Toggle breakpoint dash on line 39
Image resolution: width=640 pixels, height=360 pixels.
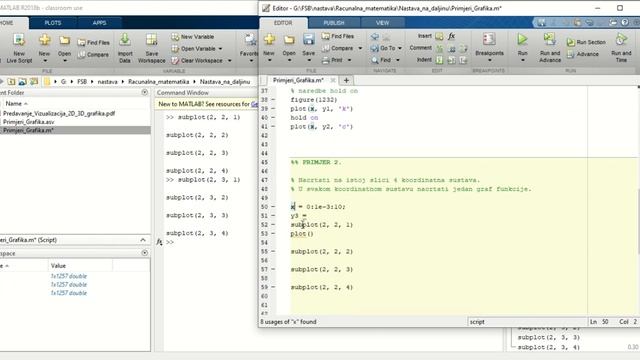(273, 109)
